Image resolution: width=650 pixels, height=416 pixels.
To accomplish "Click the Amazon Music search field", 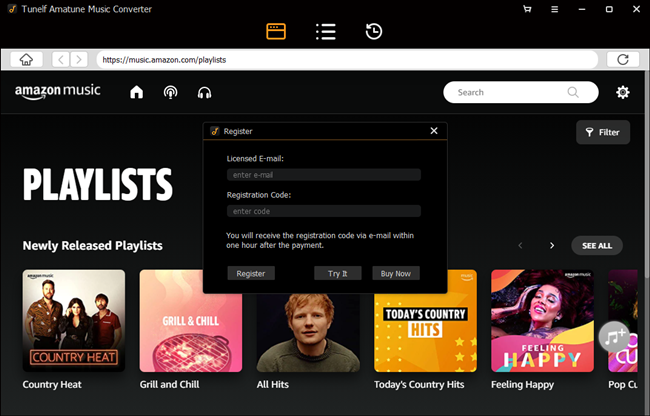I will click(521, 92).
